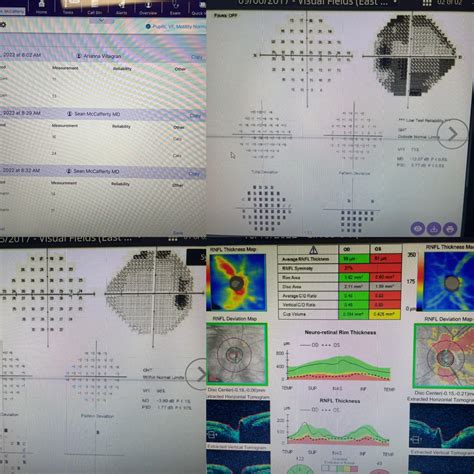Select the name Arianna Villagran
The height and width of the screenshot is (474, 474).
(102, 56)
